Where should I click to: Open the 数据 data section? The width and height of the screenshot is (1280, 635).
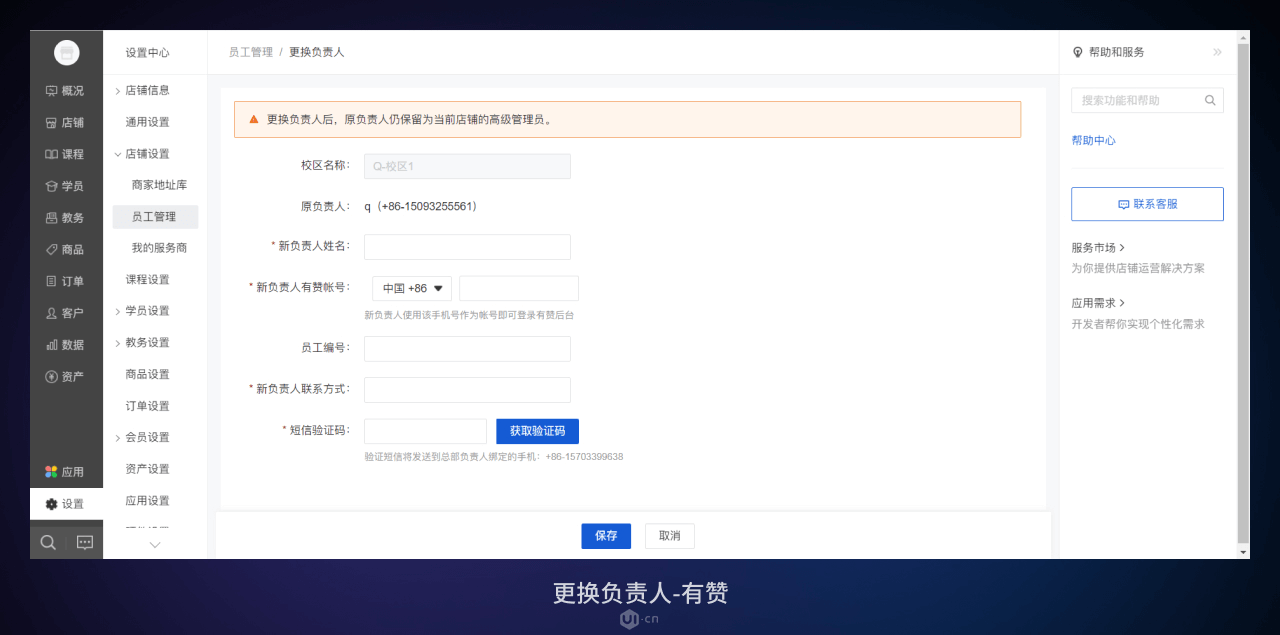coord(66,345)
